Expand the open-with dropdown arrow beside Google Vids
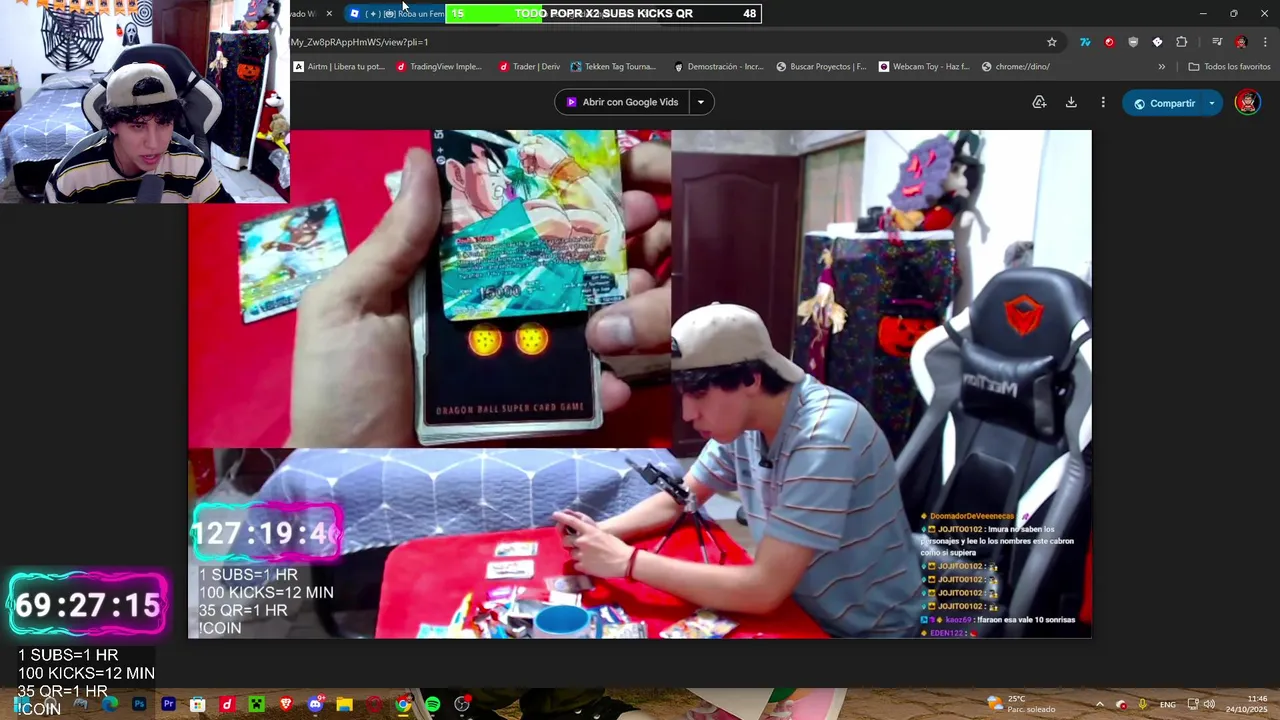1280x720 pixels. 701,102
